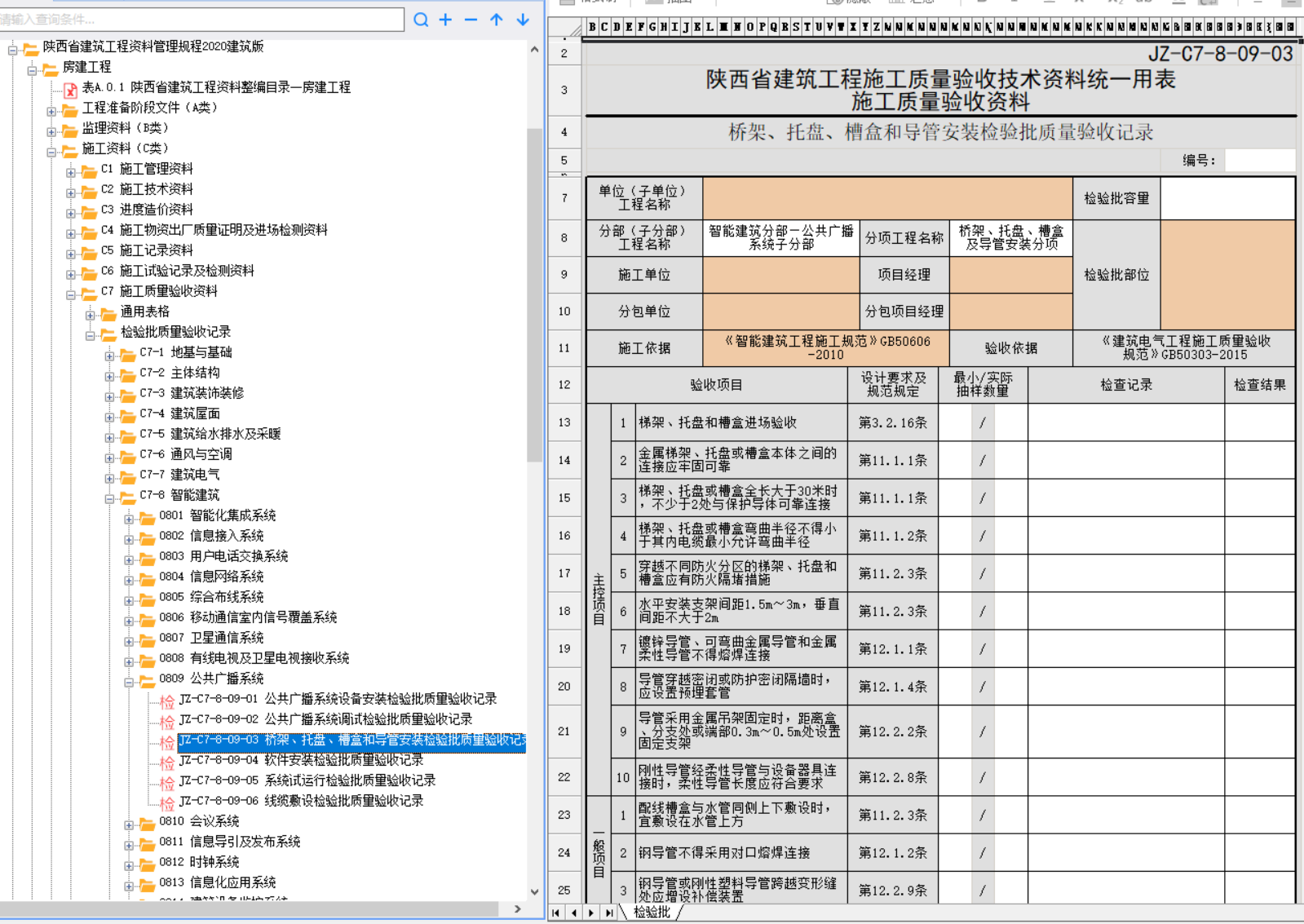Image resolution: width=1304 pixels, height=924 pixels.
Task: Click the 编号 input cell
Action: [x=1259, y=160]
